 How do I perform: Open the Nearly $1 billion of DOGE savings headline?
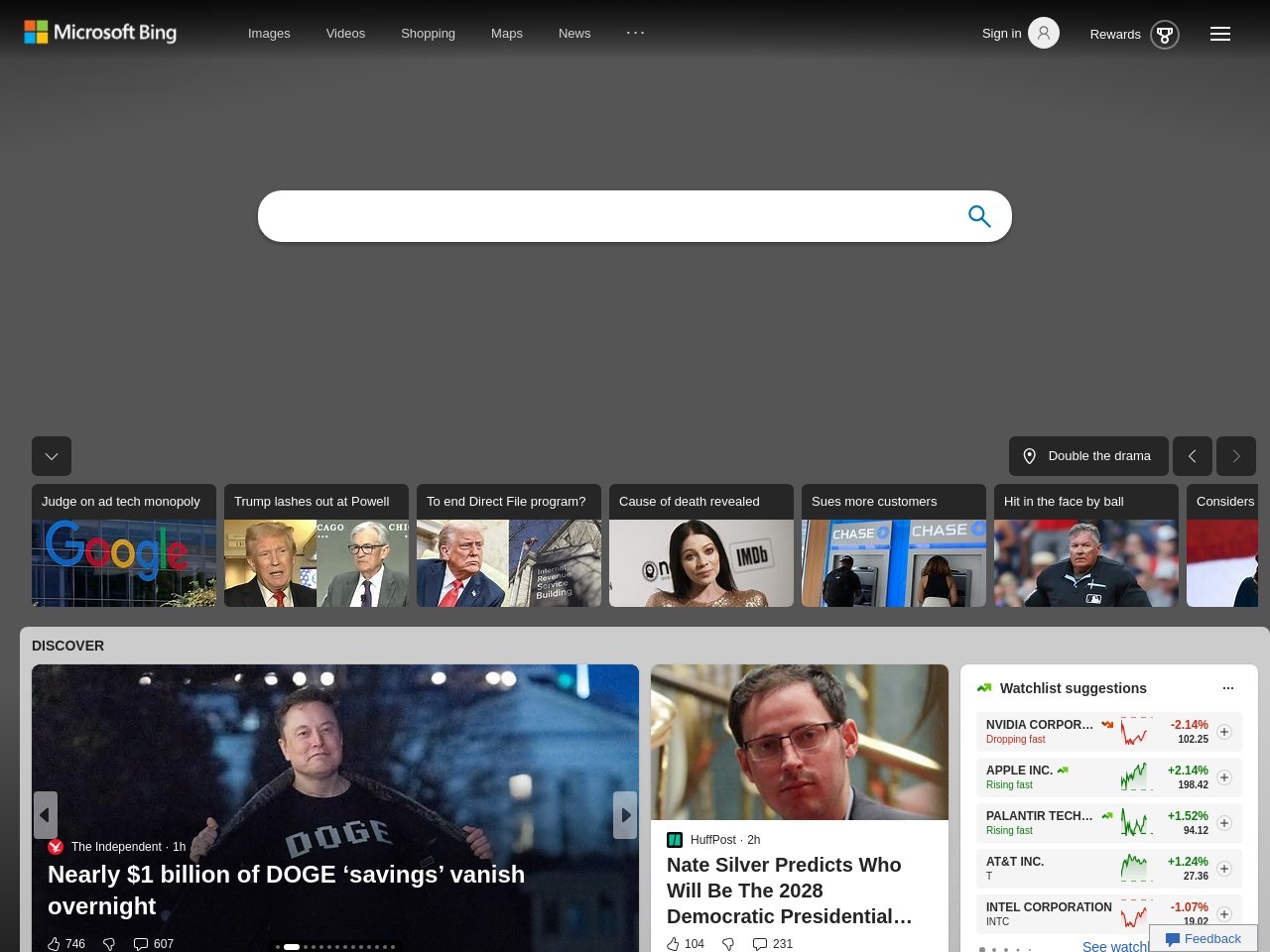pos(286,891)
